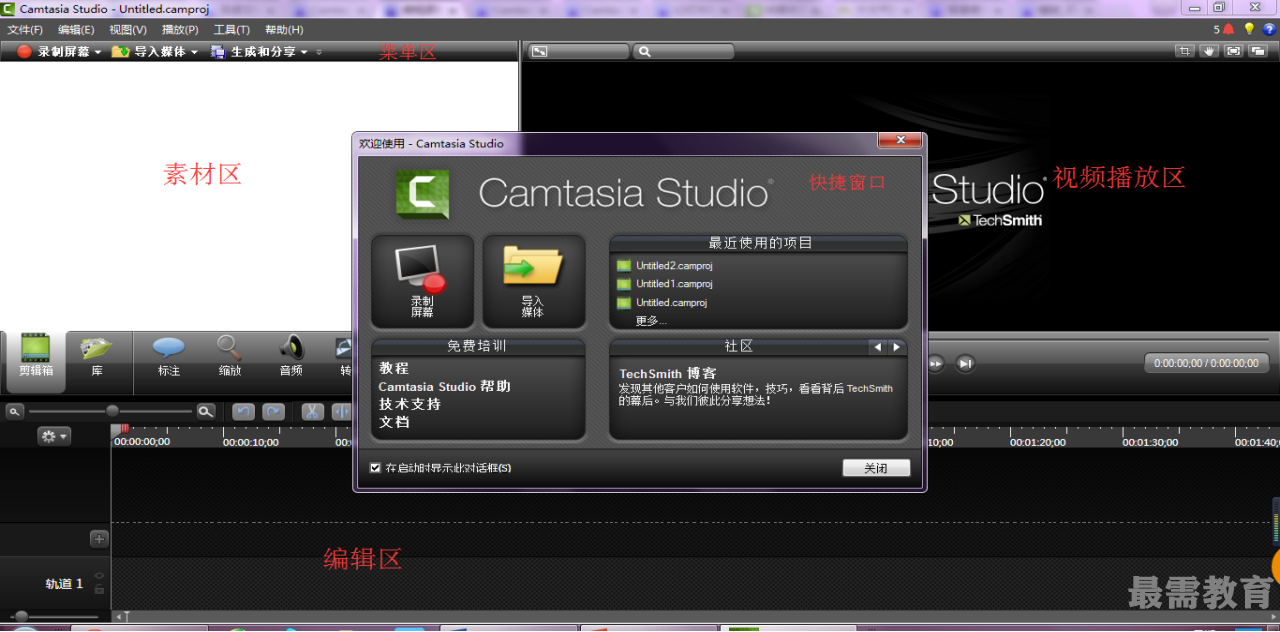Expand the 录制屏幕 dropdown arrow
Viewport: 1280px width, 632px height.
point(98,52)
